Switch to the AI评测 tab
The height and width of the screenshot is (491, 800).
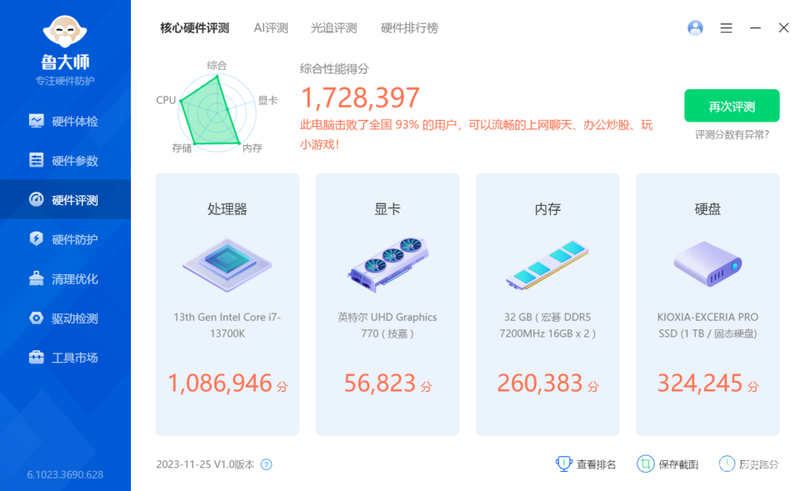(271, 28)
